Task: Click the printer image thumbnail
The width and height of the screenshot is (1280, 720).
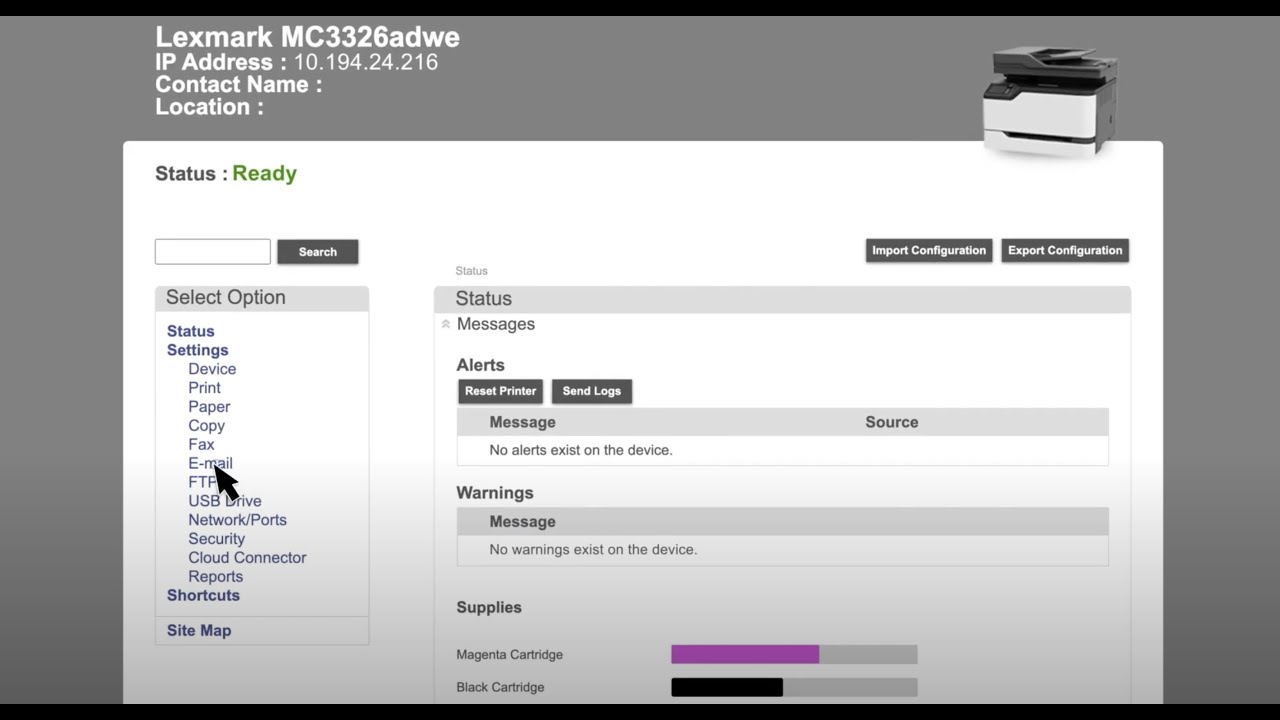Action: (1049, 102)
